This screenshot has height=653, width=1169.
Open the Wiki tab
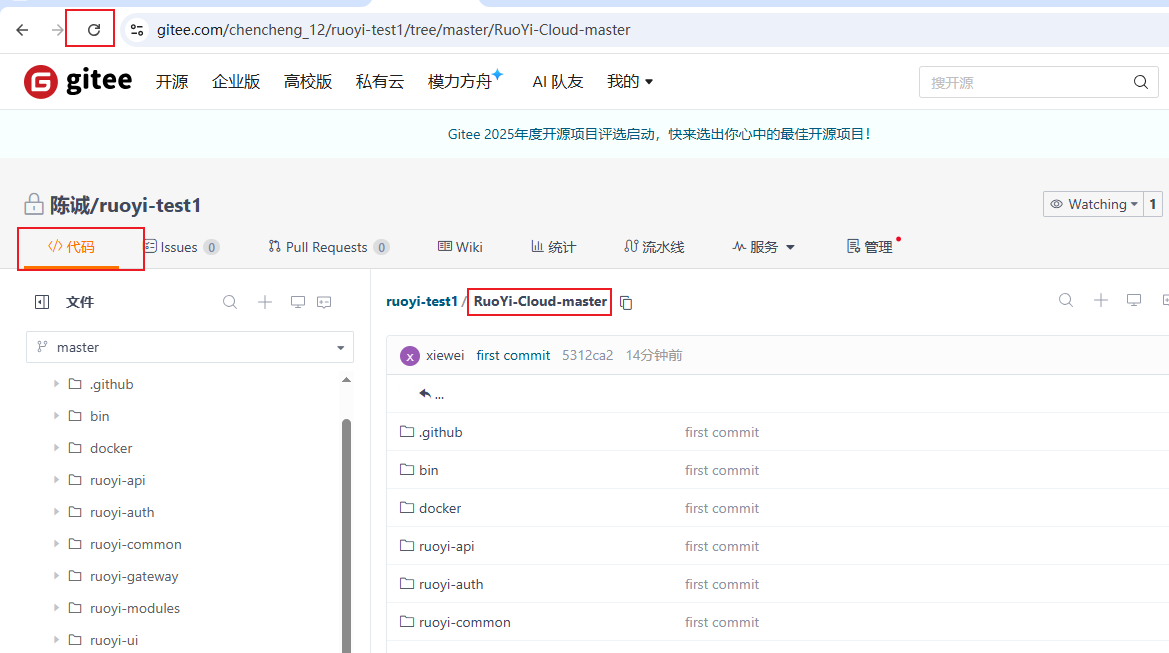point(460,247)
